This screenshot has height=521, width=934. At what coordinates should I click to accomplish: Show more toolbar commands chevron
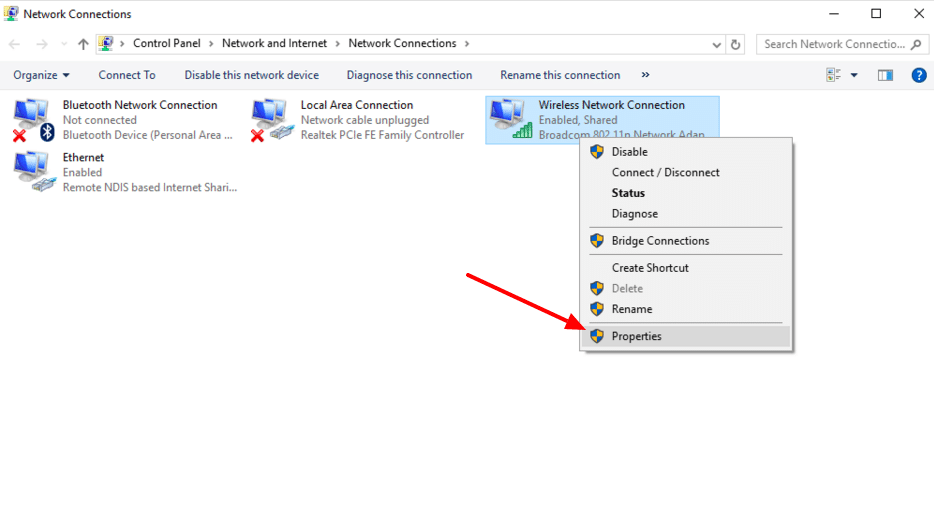645,75
